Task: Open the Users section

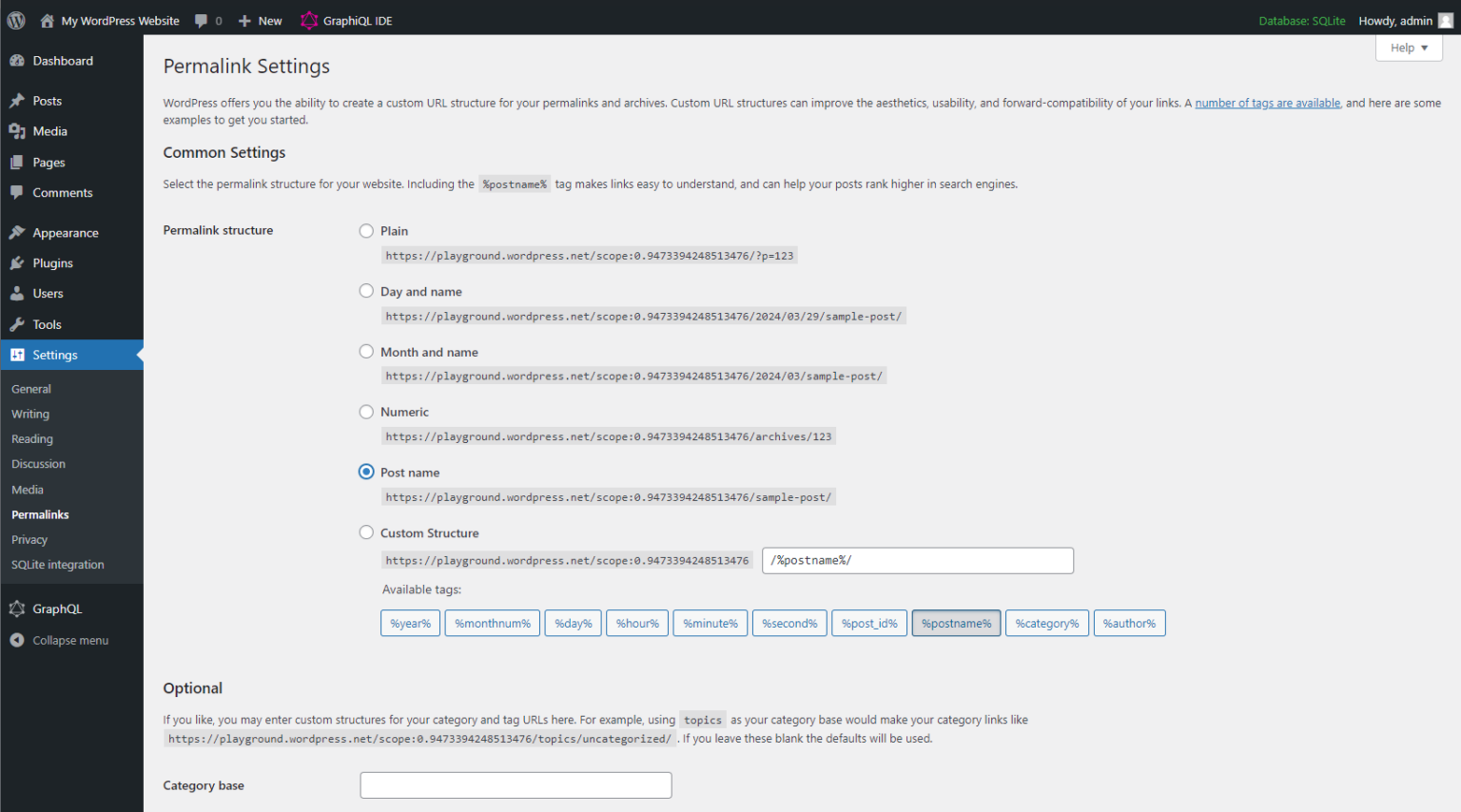Action: coord(44,293)
